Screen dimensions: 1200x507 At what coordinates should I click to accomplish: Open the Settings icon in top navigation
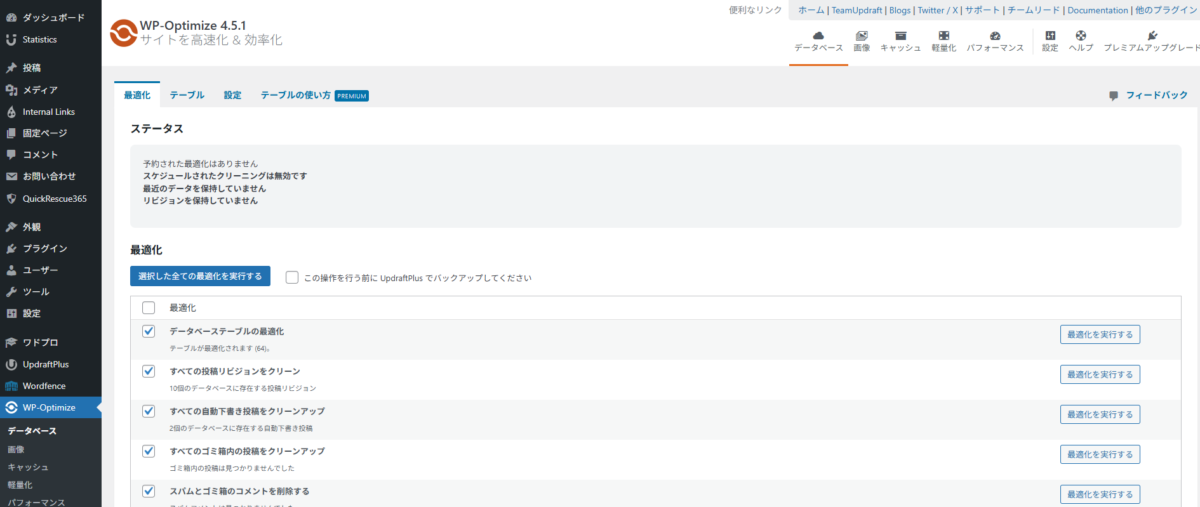click(1050, 36)
